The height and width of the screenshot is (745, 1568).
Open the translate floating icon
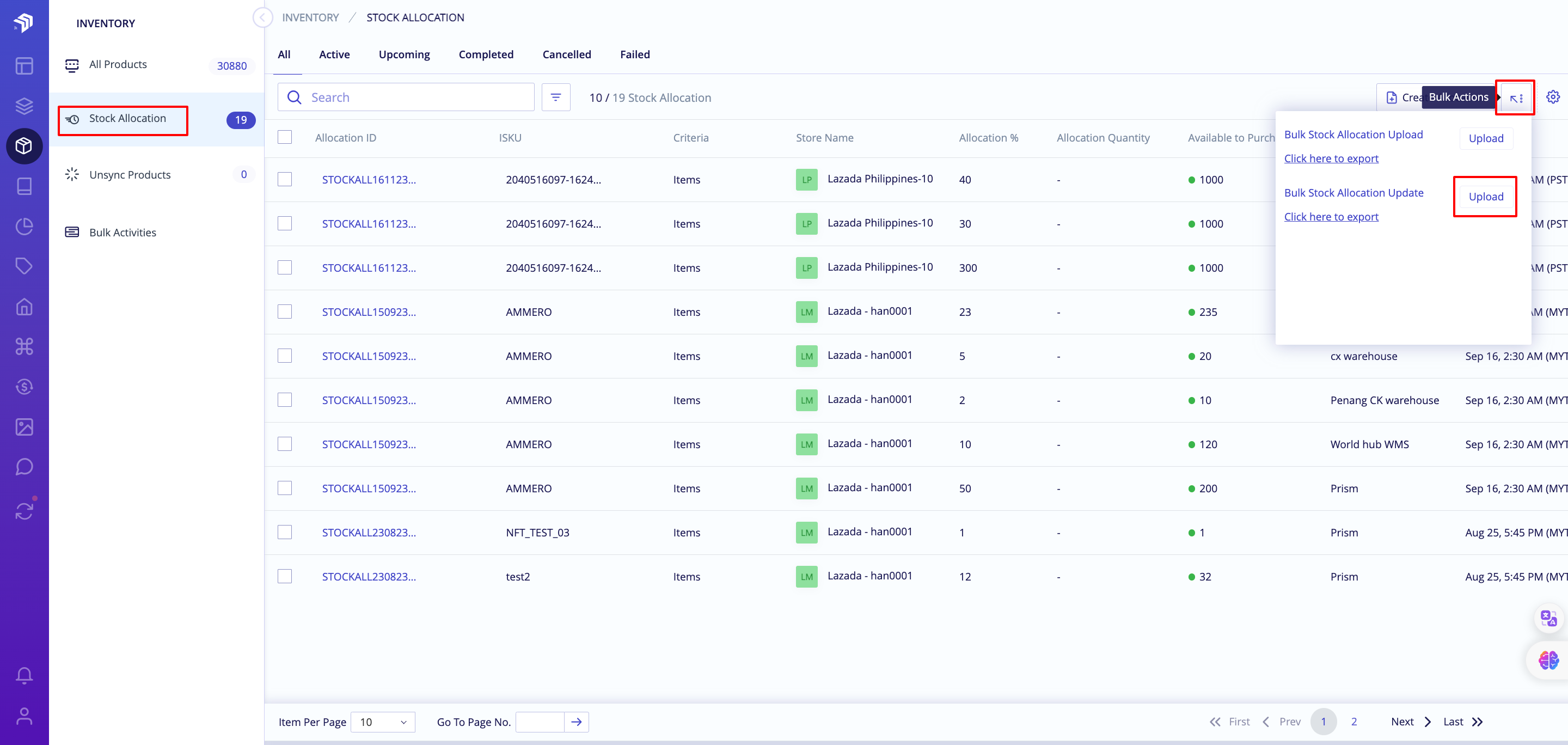tap(1548, 619)
